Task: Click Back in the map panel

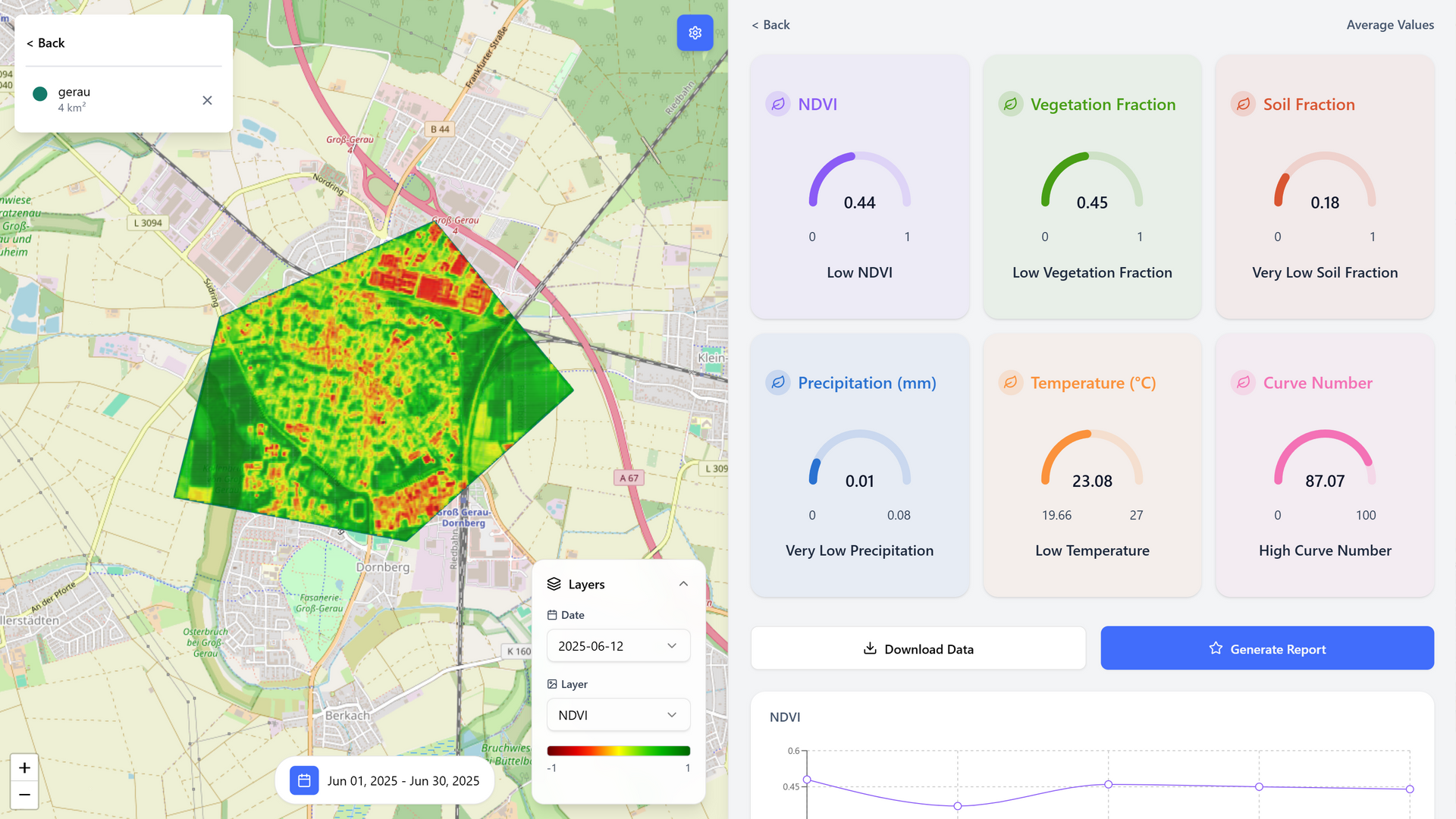Action: [x=45, y=43]
